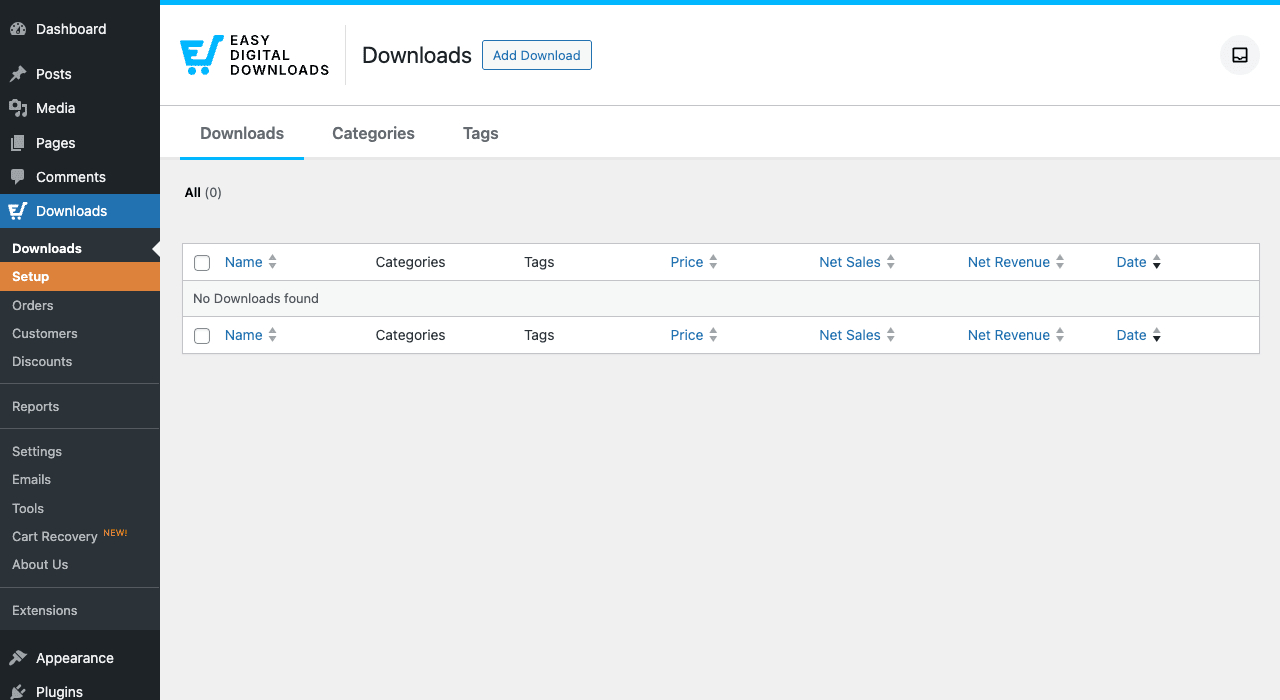Open Tools in the sidebar submenu
1280x700 pixels.
pos(80,508)
